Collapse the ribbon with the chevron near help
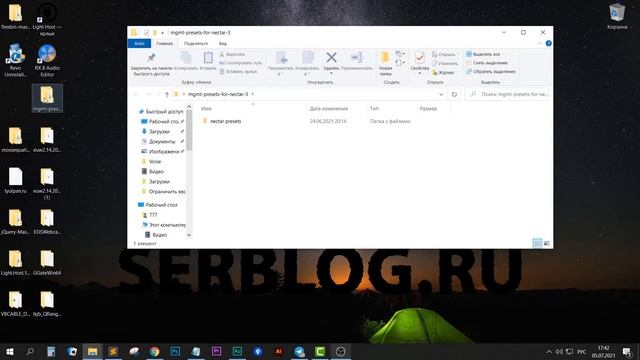This screenshot has height=360, width=640. pyautogui.click(x=540, y=44)
